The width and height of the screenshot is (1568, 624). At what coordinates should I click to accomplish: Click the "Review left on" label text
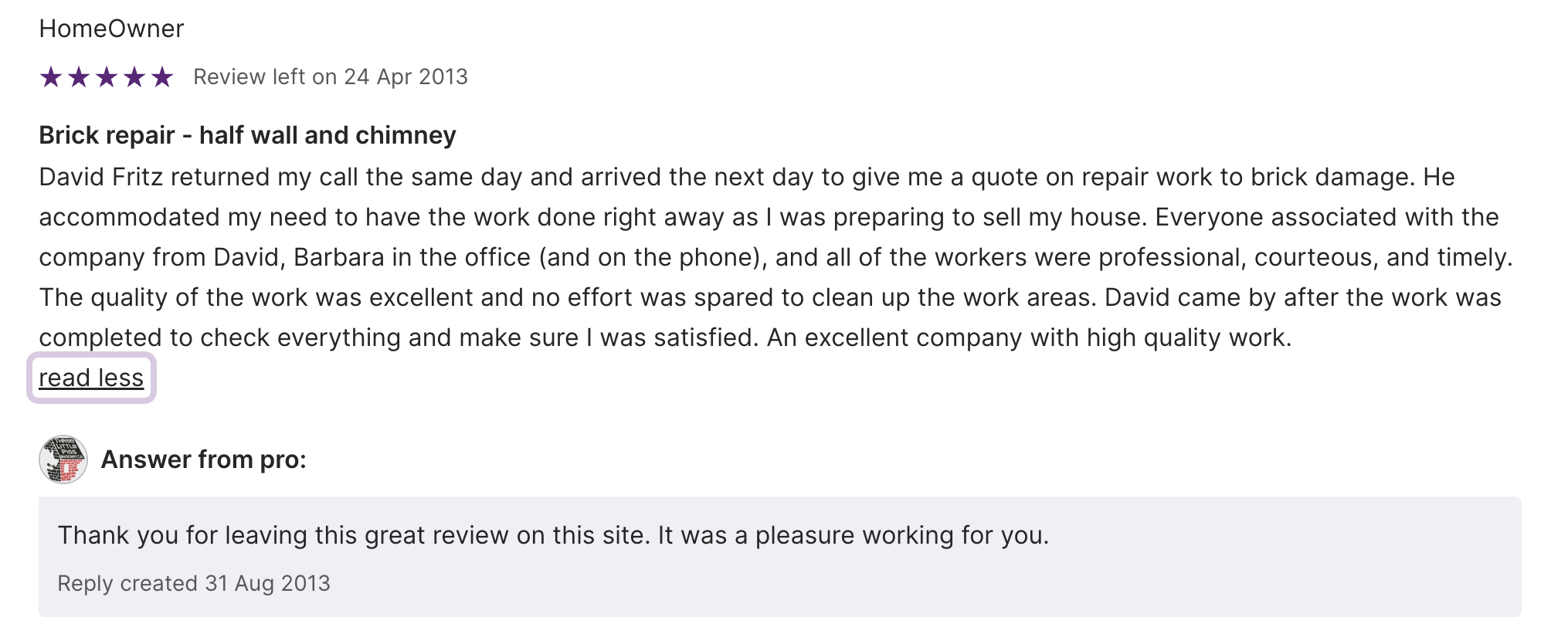coord(265,77)
